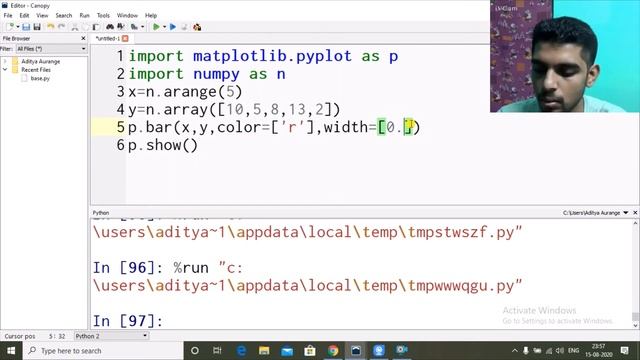Show hidden system tray icons
Image resolution: width=640 pixels, height=360 pixels.
coord(515,351)
